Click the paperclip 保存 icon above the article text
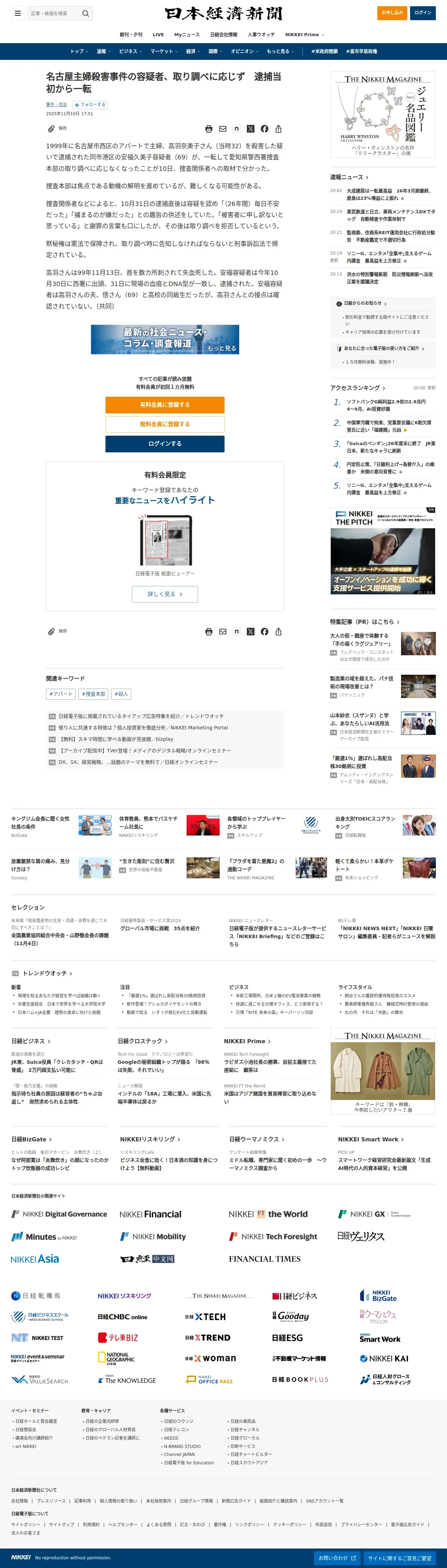The image size is (447, 1568). point(51,129)
